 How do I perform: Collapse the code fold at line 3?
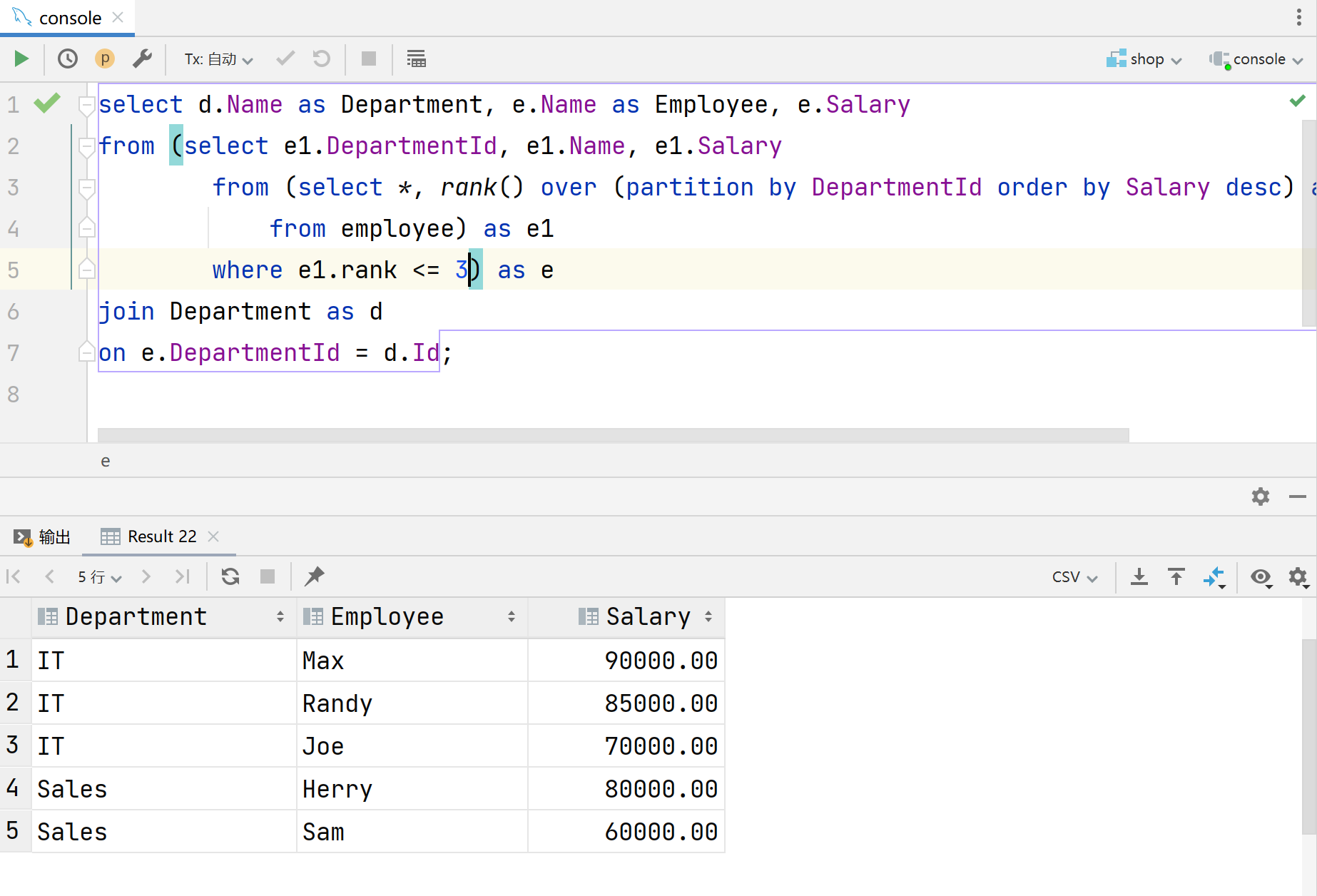[87, 188]
